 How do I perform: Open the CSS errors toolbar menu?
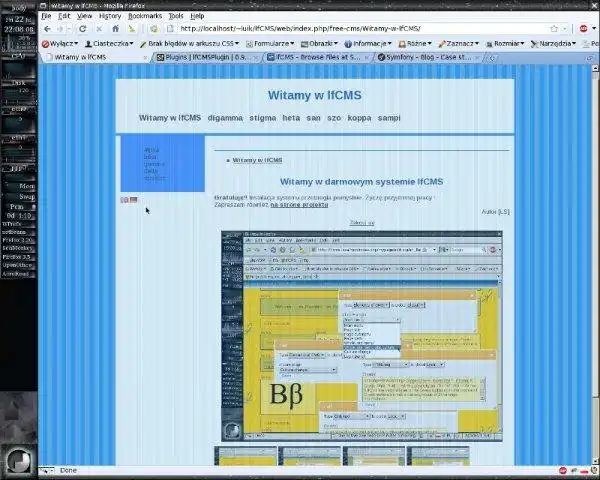[189, 44]
